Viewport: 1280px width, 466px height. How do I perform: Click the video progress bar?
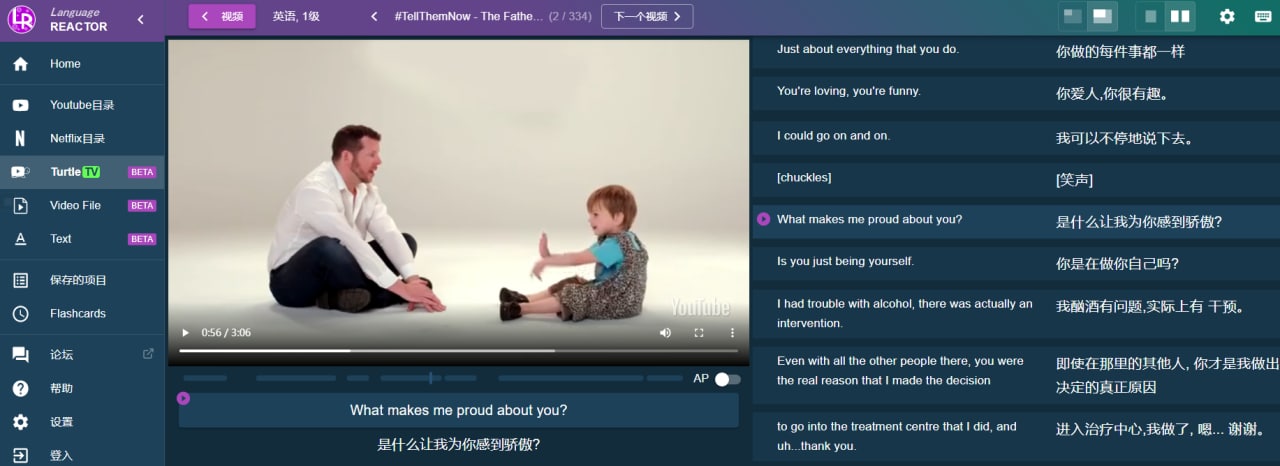pos(458,351)
